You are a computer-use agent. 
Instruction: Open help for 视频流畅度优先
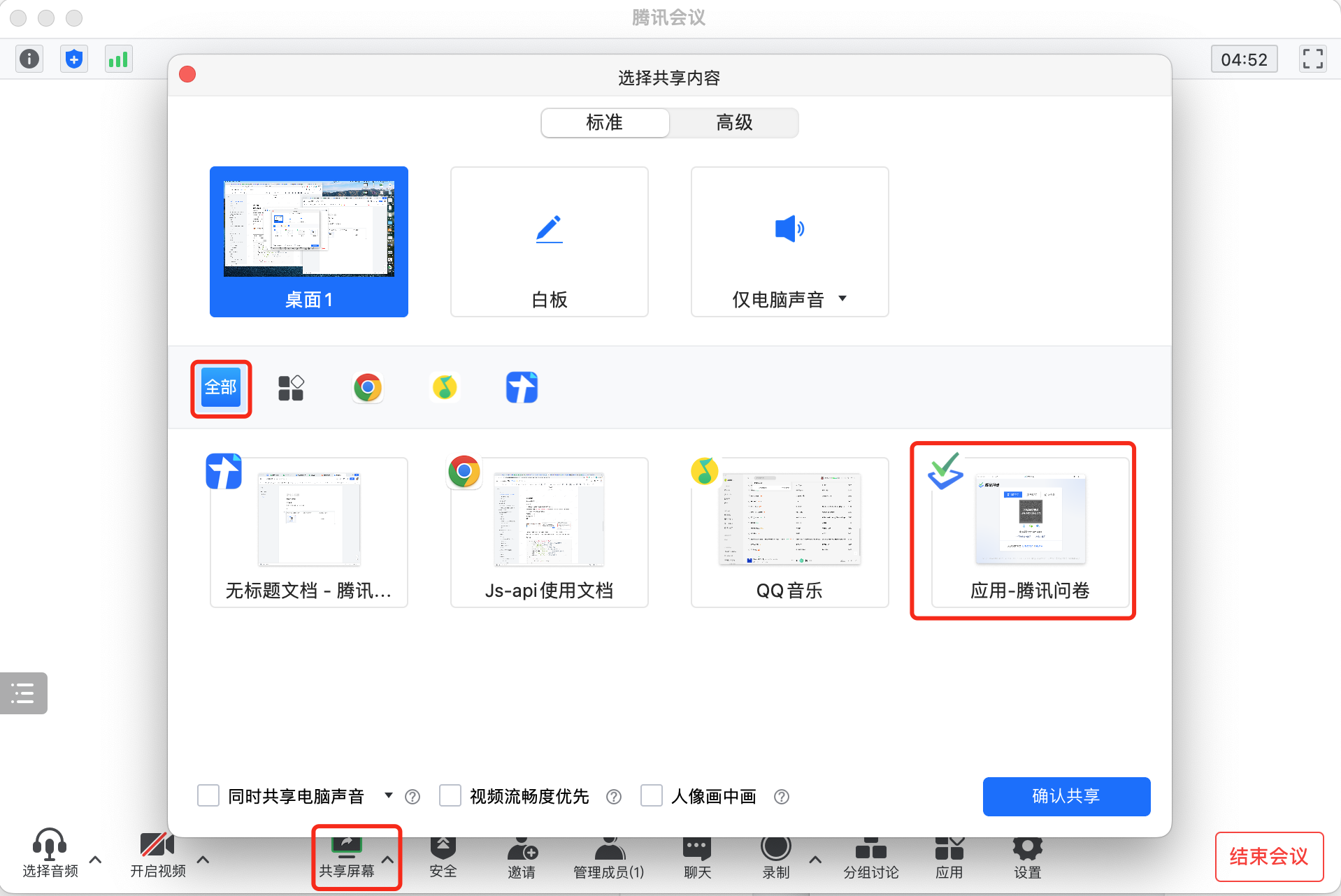click(x=614, y=797)
